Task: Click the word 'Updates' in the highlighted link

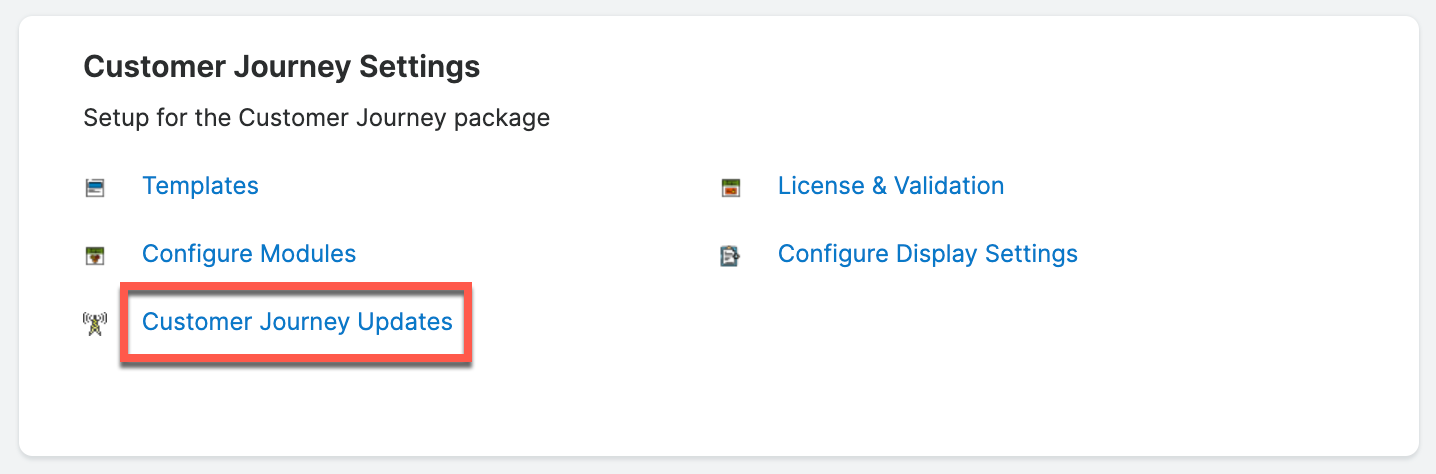Action: (411, 322)
